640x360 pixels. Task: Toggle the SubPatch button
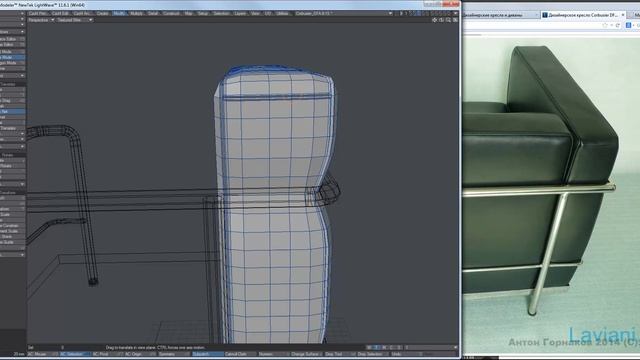(207, 354)
